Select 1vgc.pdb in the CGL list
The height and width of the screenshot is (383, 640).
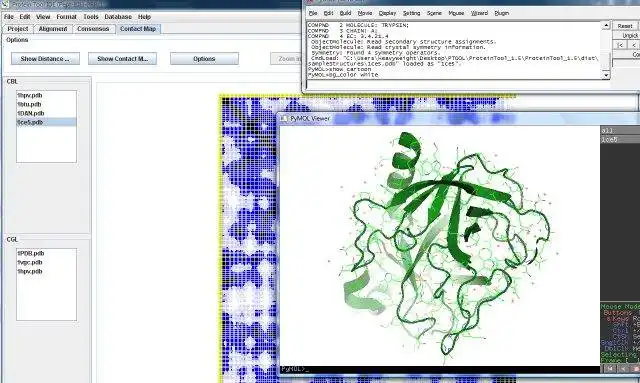point(46,262)
